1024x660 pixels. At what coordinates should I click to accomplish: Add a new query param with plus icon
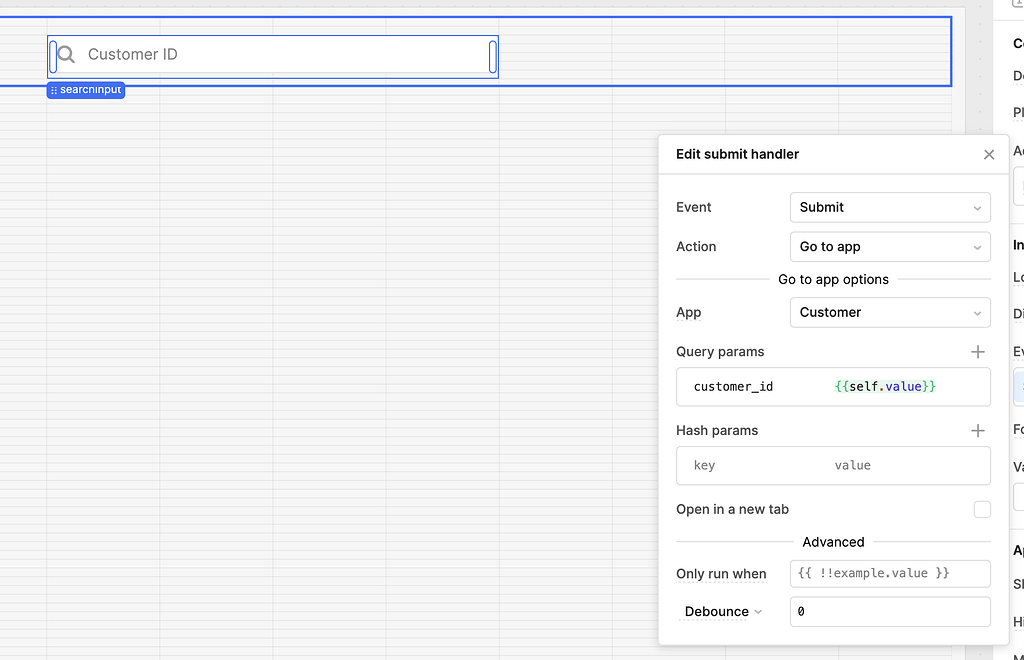pyautogui.click(x=977, y=352)
